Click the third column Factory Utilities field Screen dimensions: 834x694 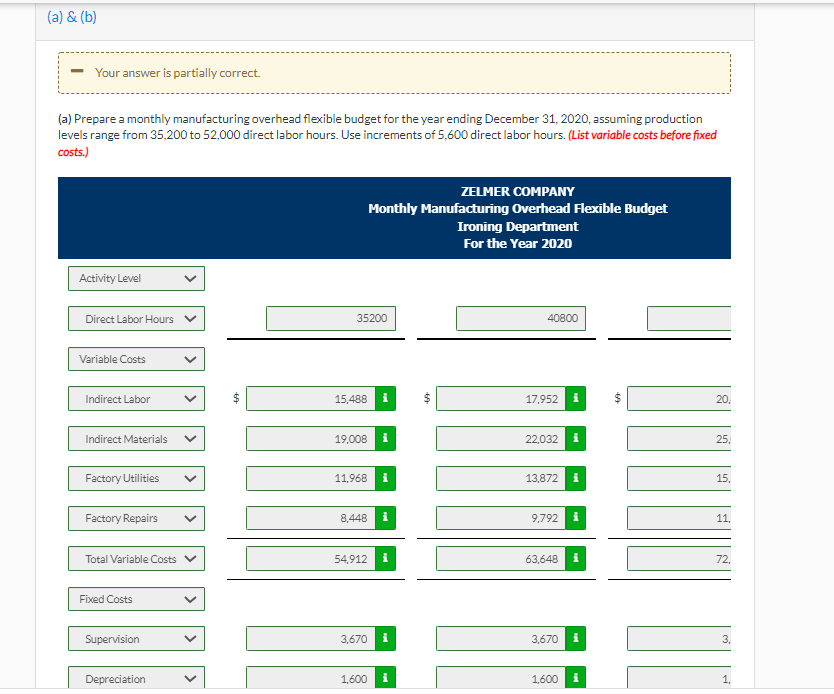[x=679, y=478]
